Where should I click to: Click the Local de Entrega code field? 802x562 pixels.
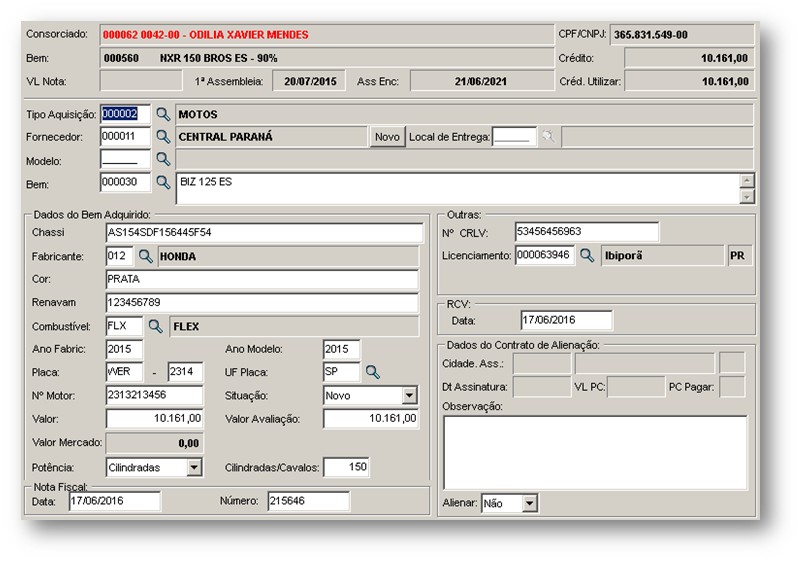pos(514,137)
